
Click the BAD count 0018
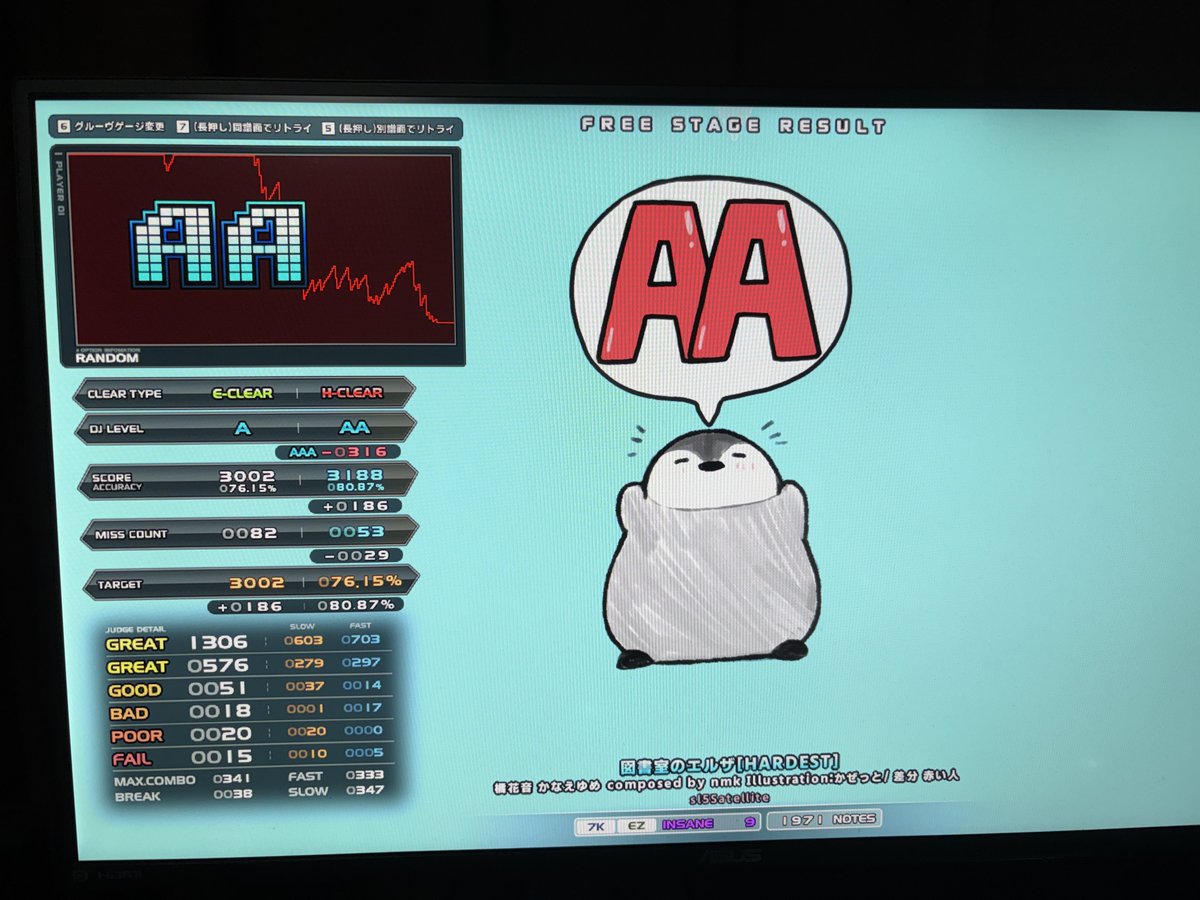(x=220, y=712)
